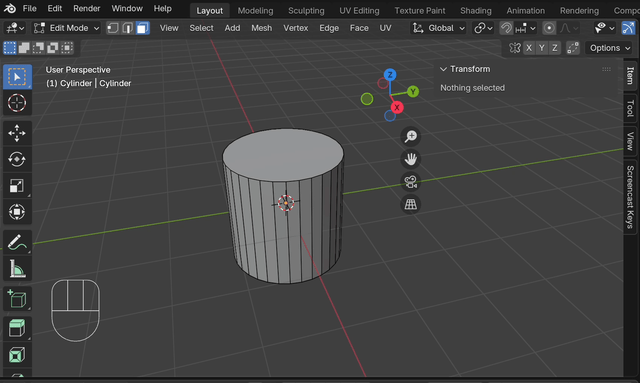
Task: Open the Select menu in viewport header
Action: click(201, 28)
